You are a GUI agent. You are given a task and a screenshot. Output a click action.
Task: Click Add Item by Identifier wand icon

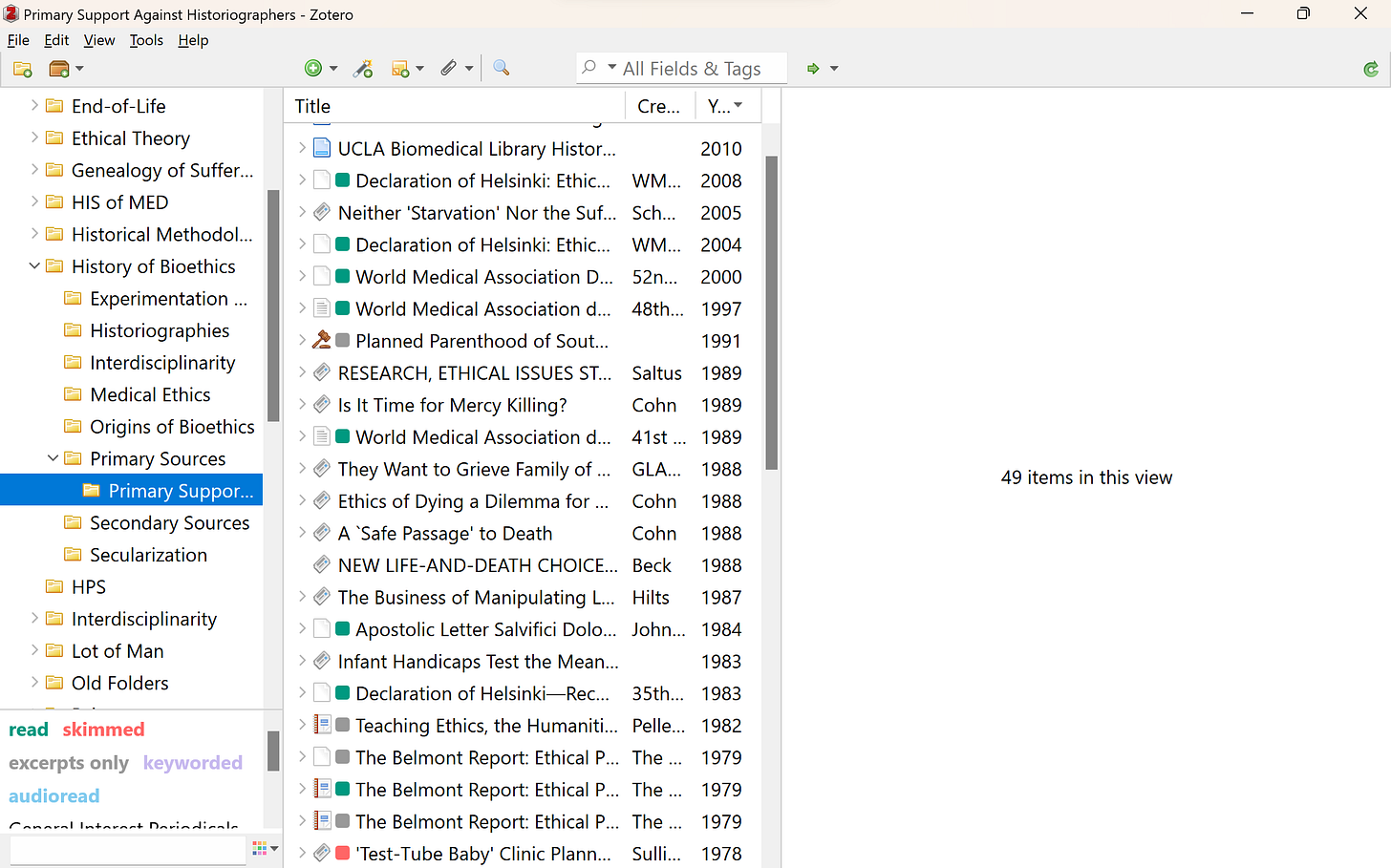(x=363, y=69)
